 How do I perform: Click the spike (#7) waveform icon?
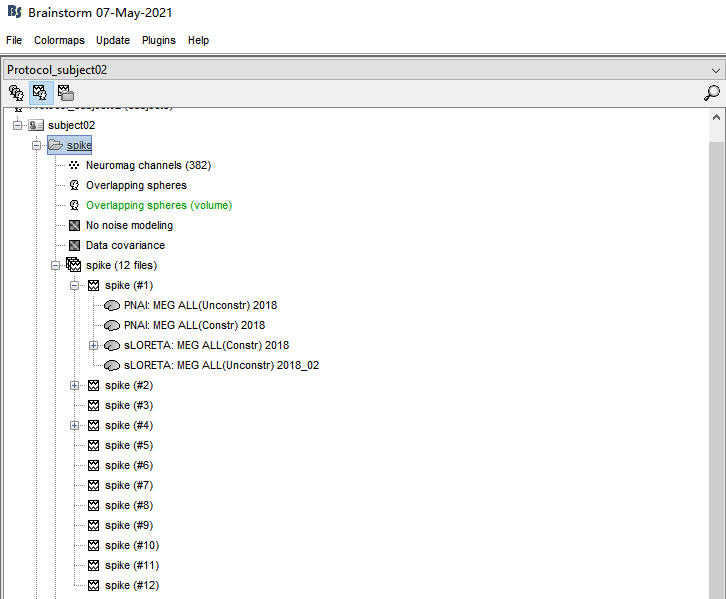94,485
